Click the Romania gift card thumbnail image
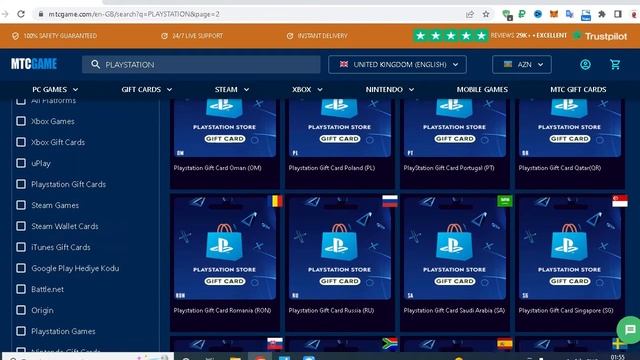This screenshot has height=360, width=640. click(x=225, y=248)
